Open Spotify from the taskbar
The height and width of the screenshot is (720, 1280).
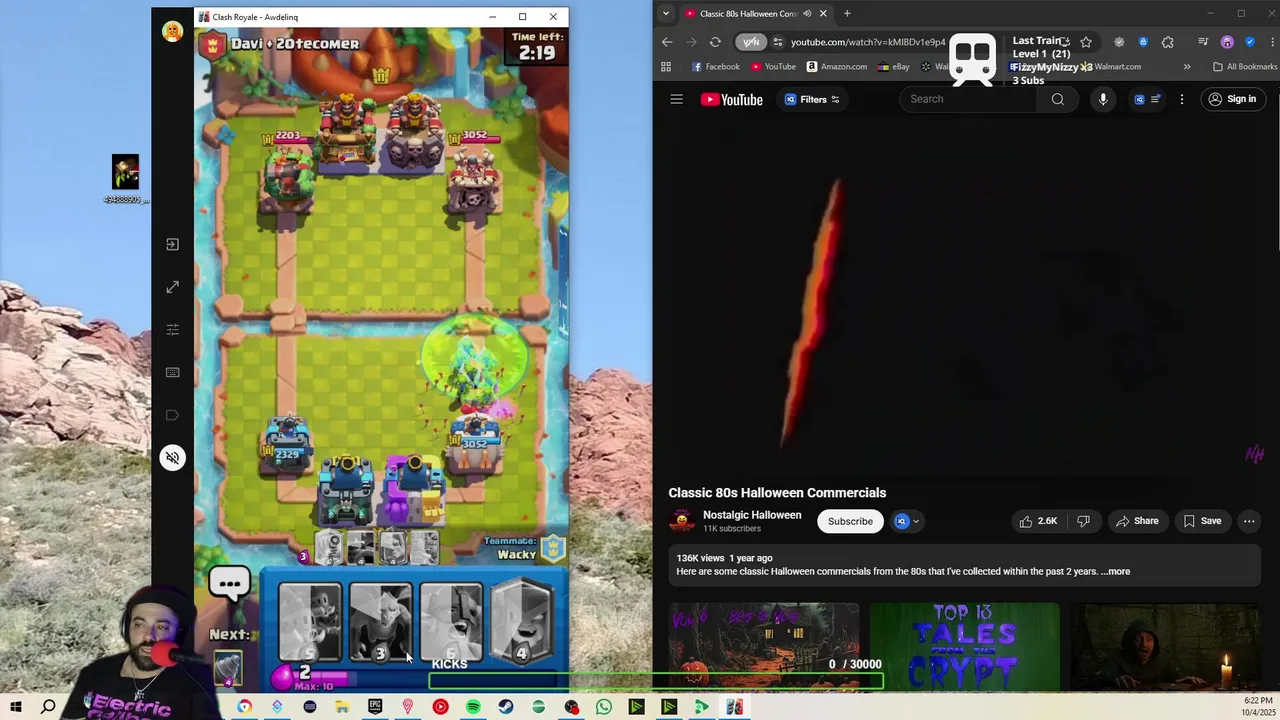[x=473, y=707]
